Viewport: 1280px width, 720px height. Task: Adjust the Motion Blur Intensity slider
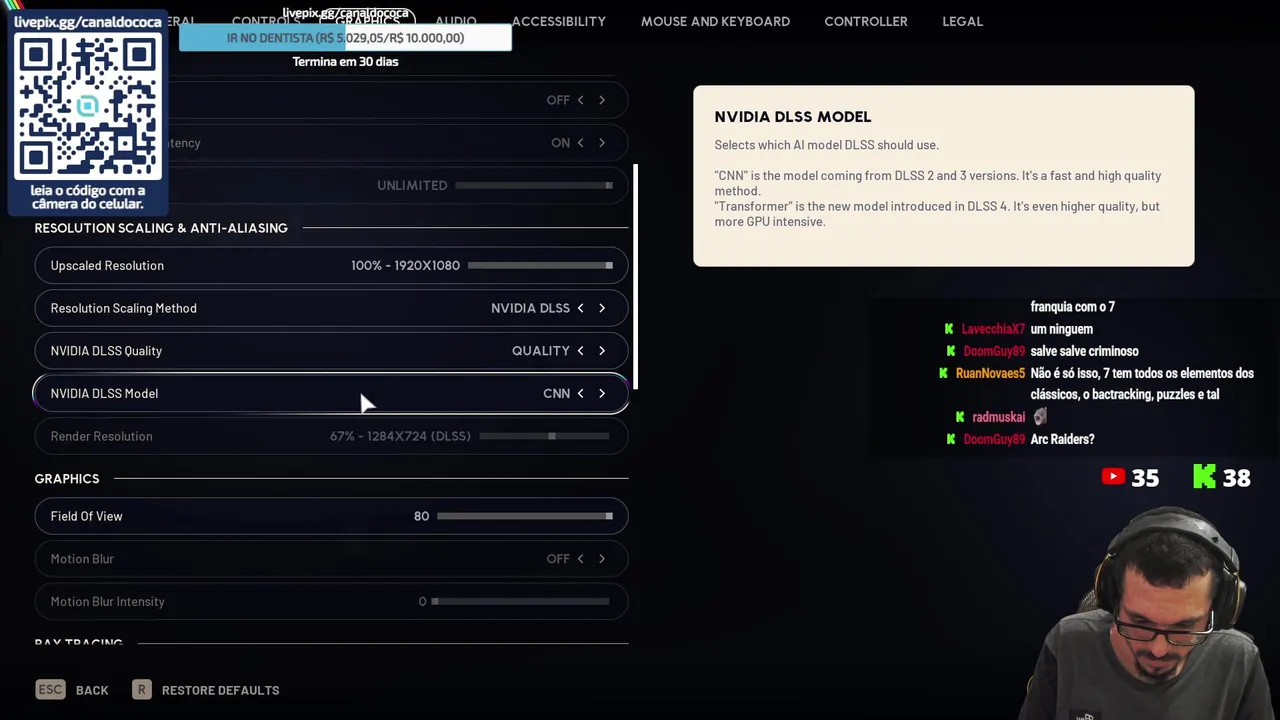pos(520,602)
